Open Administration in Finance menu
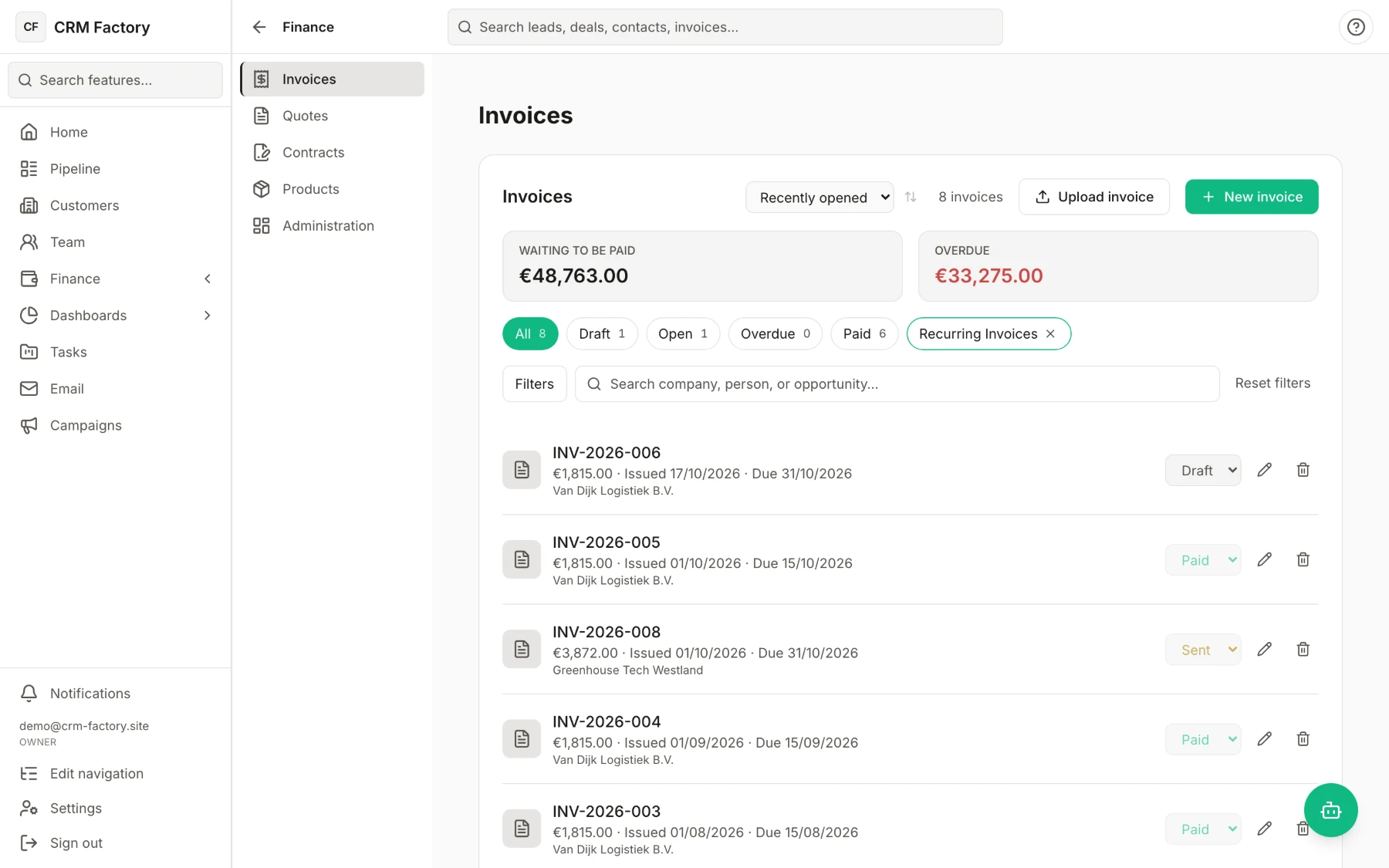The height and width of the screenshot is (868, 1389). pyautogui.click(x=333, y=226)
